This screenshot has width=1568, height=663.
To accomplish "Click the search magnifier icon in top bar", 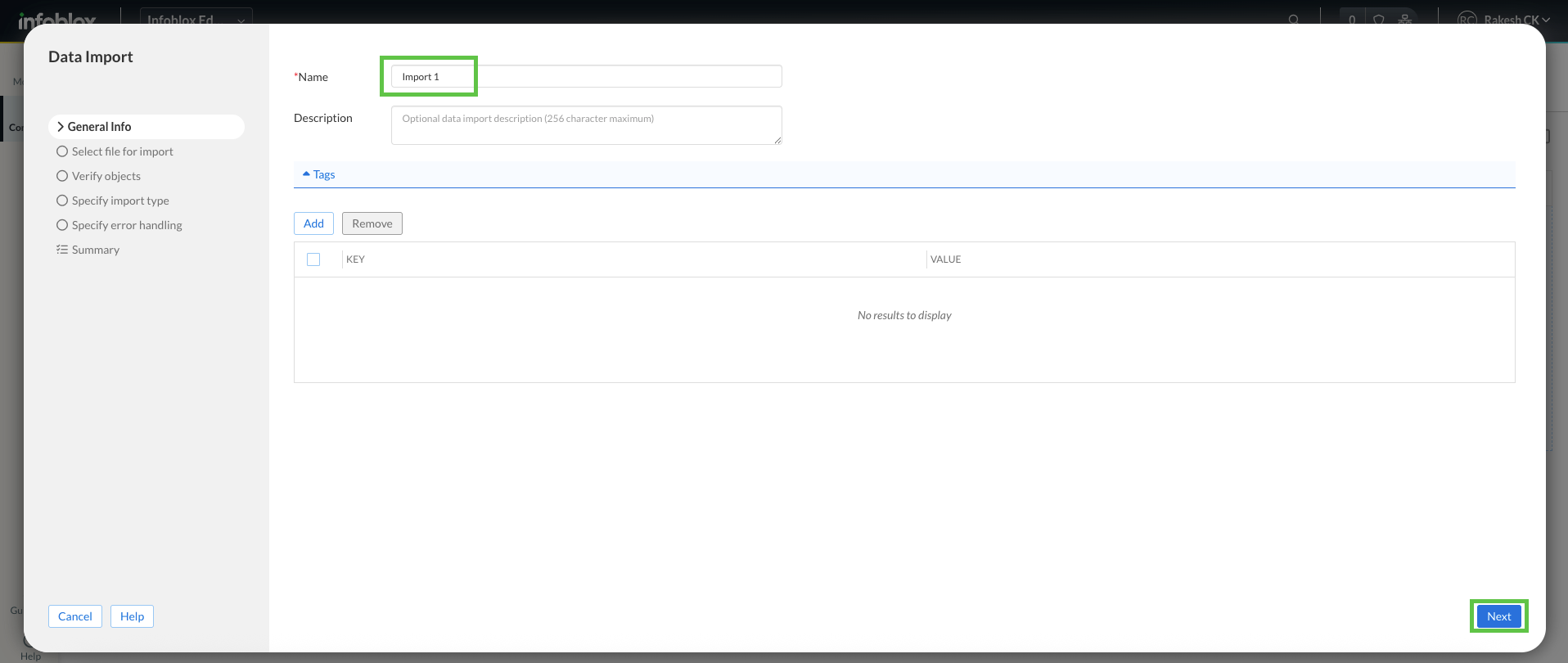I will 1294,20.
